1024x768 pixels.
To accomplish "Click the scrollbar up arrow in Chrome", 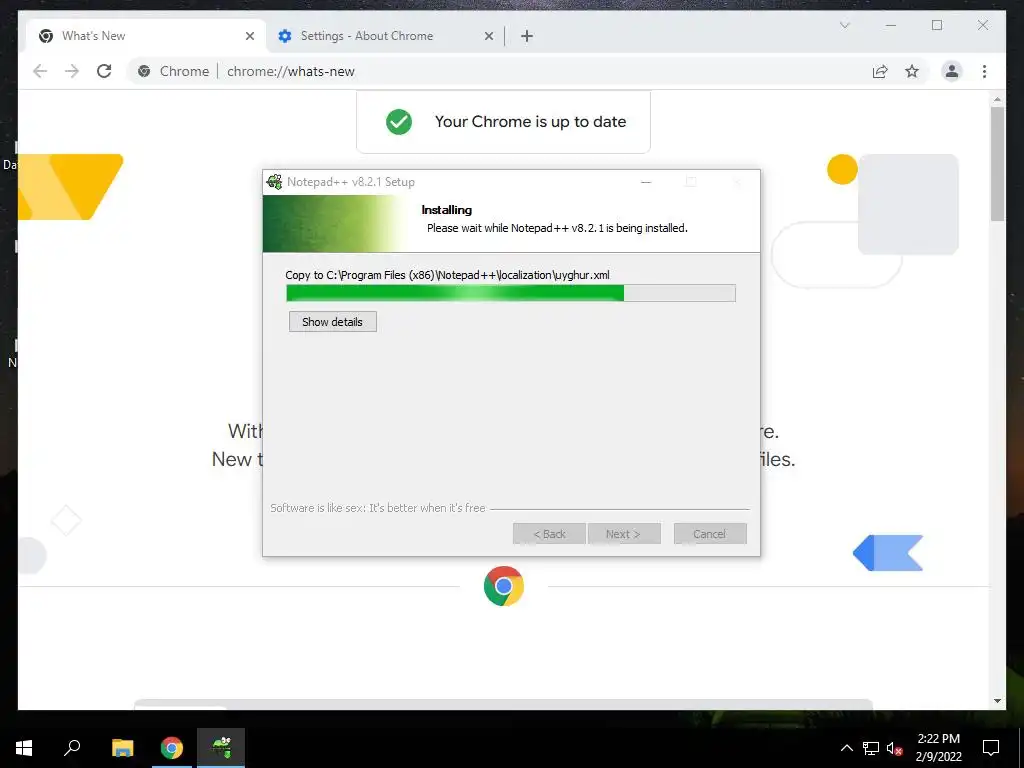I will tap(997, 99).
